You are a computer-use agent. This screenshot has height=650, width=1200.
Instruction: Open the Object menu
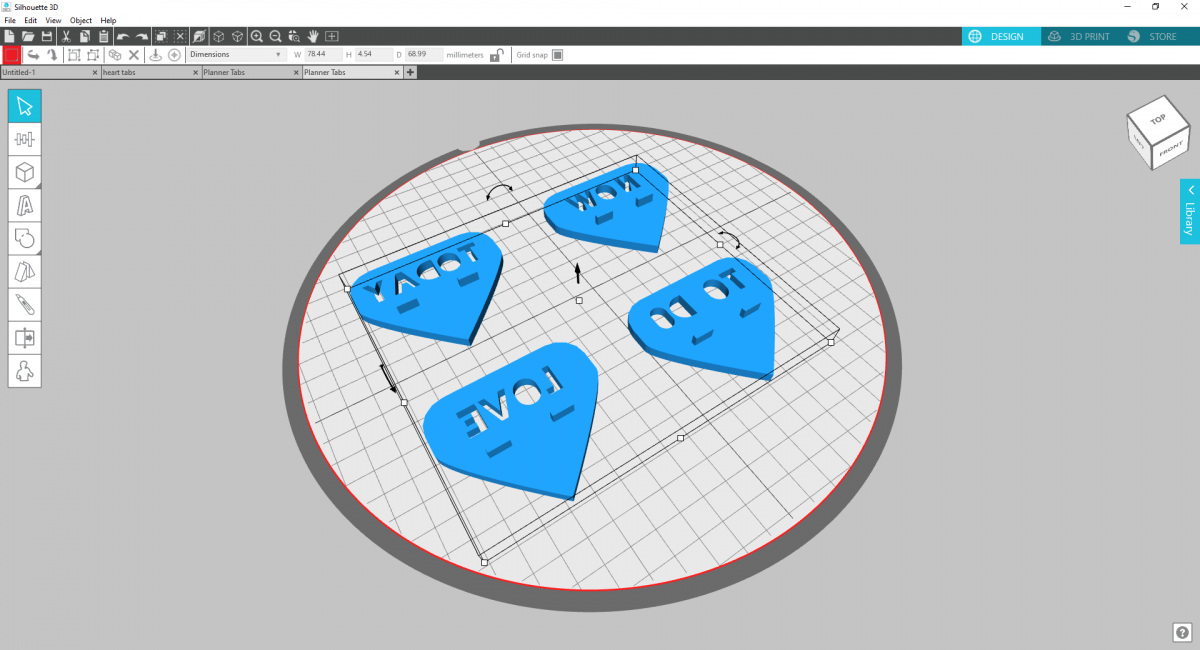coord(81,20)
